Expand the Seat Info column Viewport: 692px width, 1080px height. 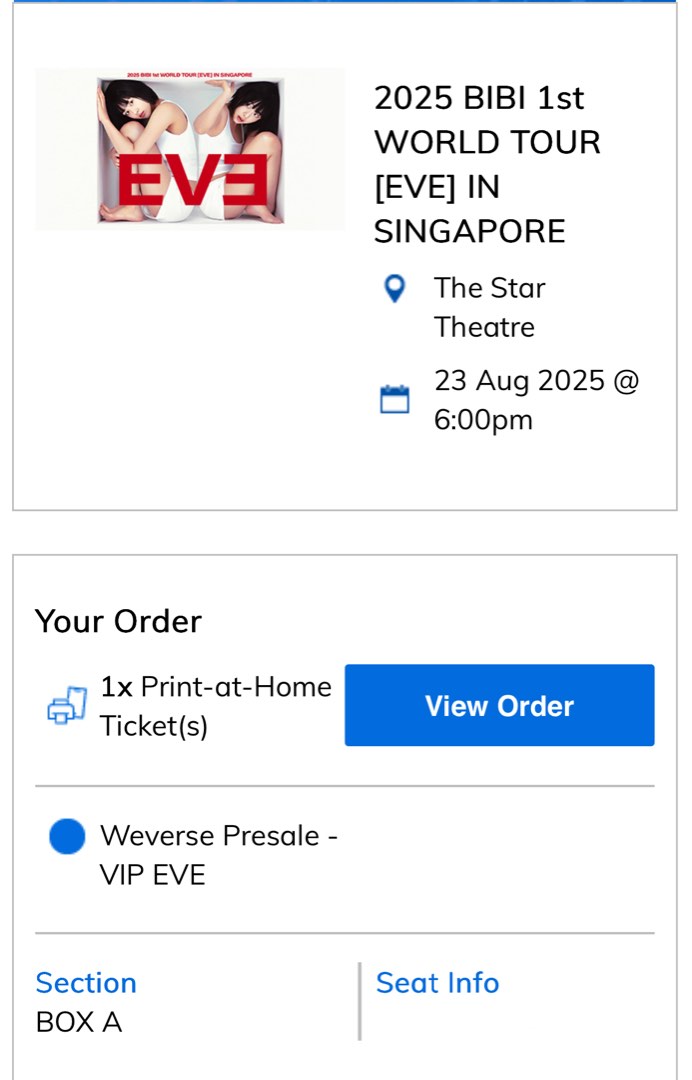pyautogui.click(x=437, y=984)
